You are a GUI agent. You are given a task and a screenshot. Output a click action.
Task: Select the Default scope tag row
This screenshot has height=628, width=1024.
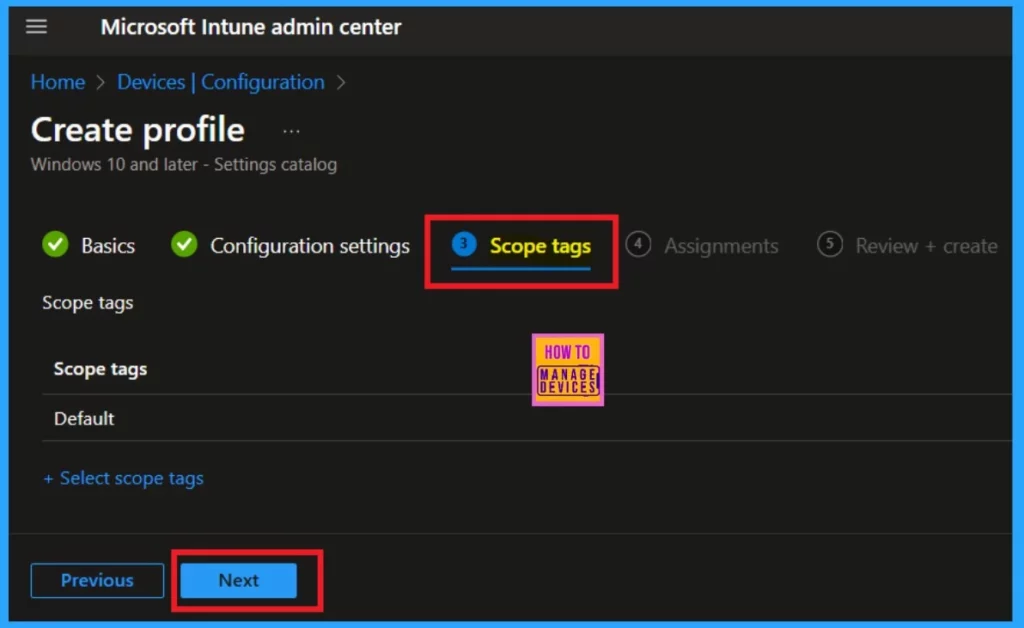coord(526,418)
